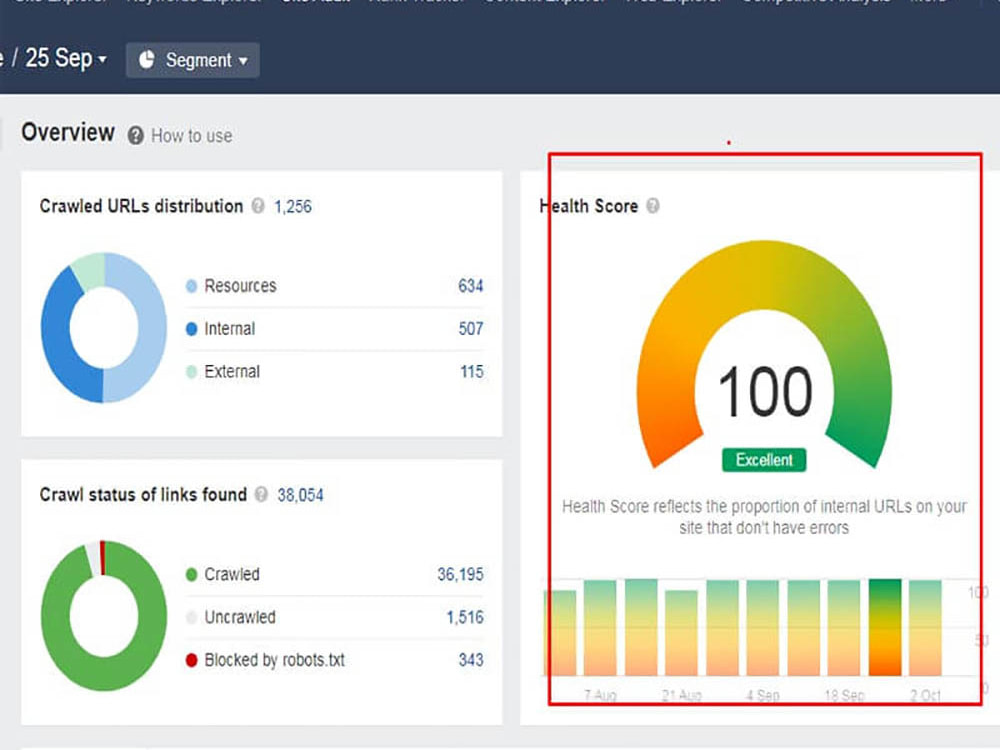Viewport: 1000px width, 750px height.
Task: Click the 115 External count
Action: pyautogui.click(x=471, y=371)
